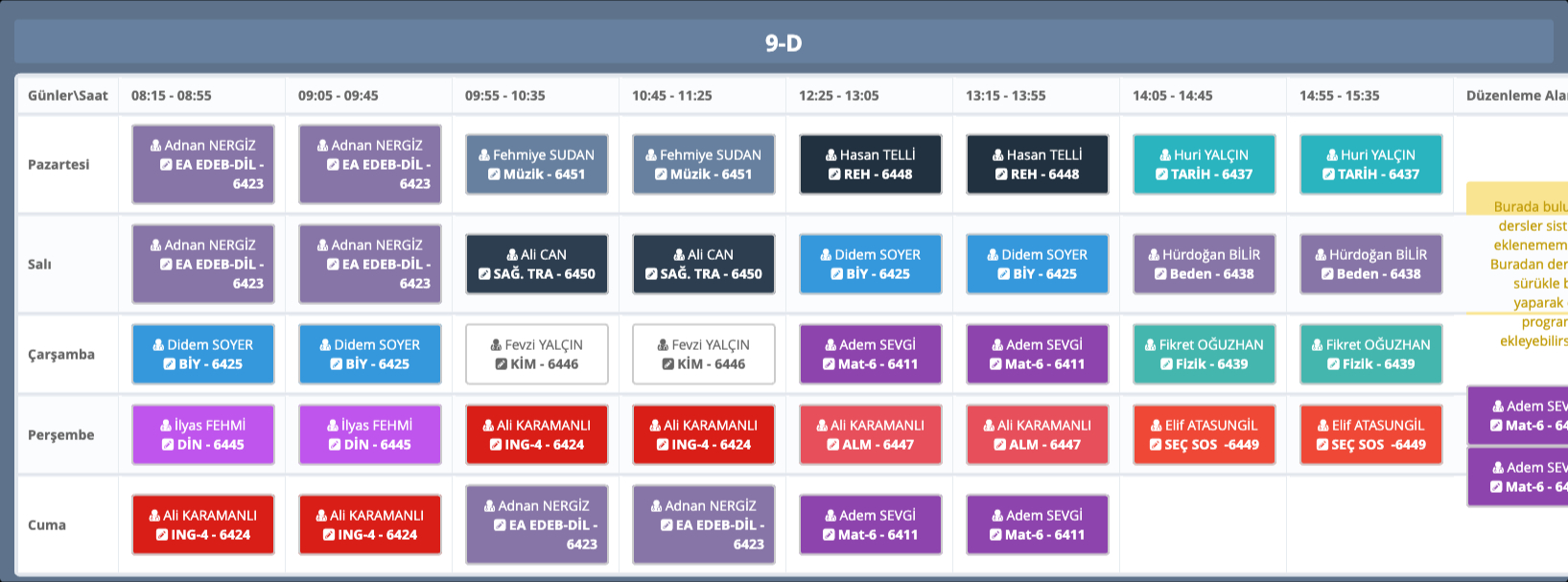Select Friday 13:15 Adem SEVGİ Mat-6 lesson
This screenshot has width=1568, height=582.
(x=1037, y=524)
